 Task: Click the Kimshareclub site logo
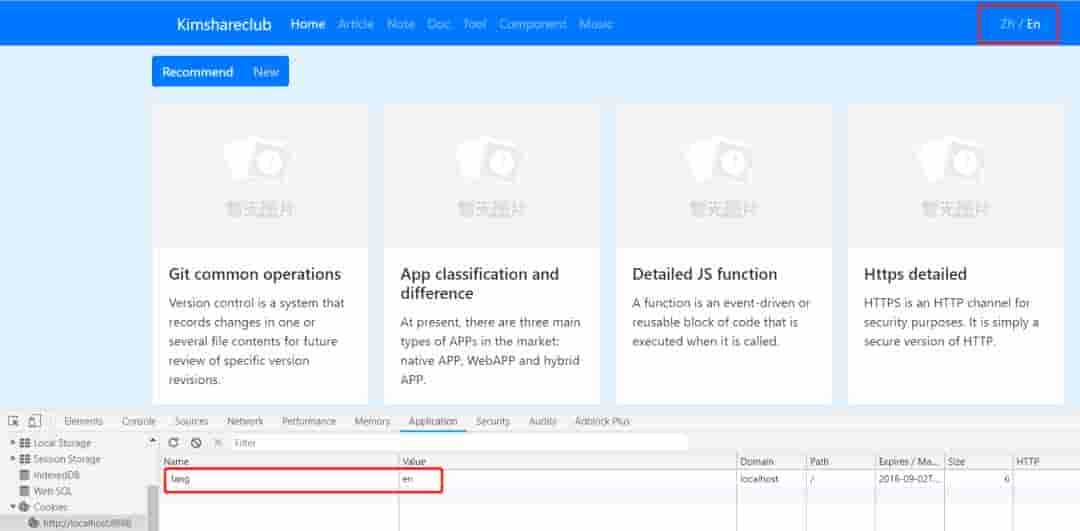point(224,24)
